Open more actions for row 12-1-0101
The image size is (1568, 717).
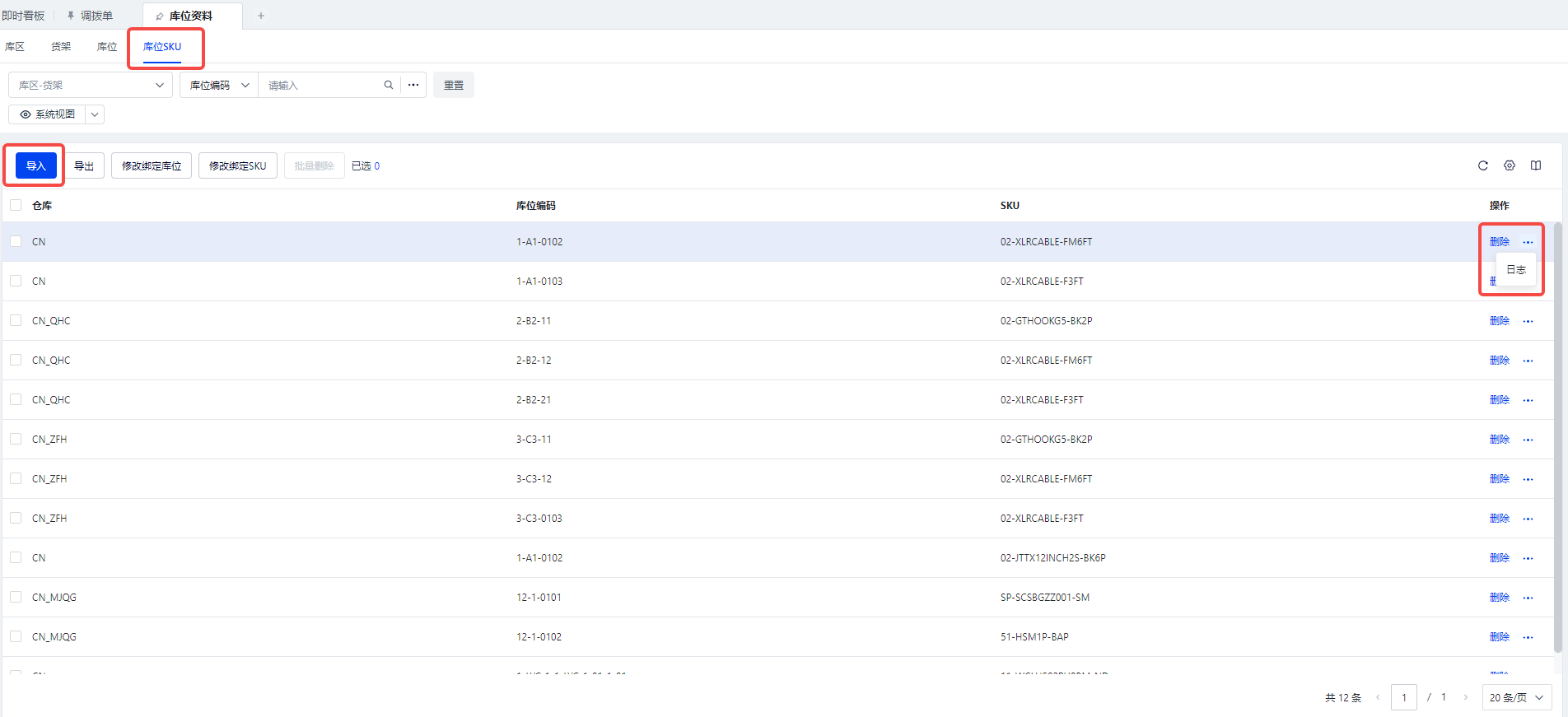tap(1528, 598)
